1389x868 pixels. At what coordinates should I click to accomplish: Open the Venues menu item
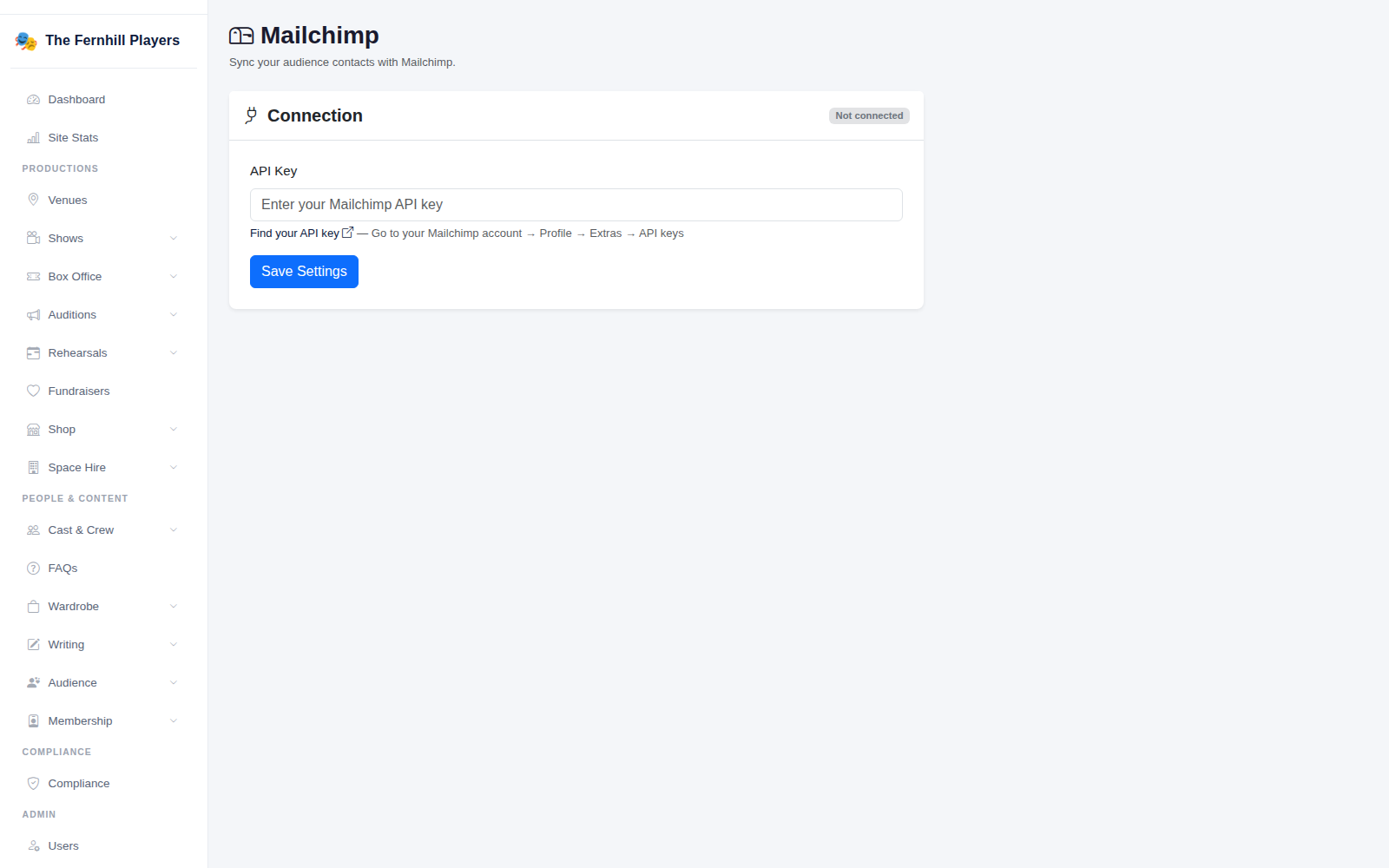tap(103, 201)
